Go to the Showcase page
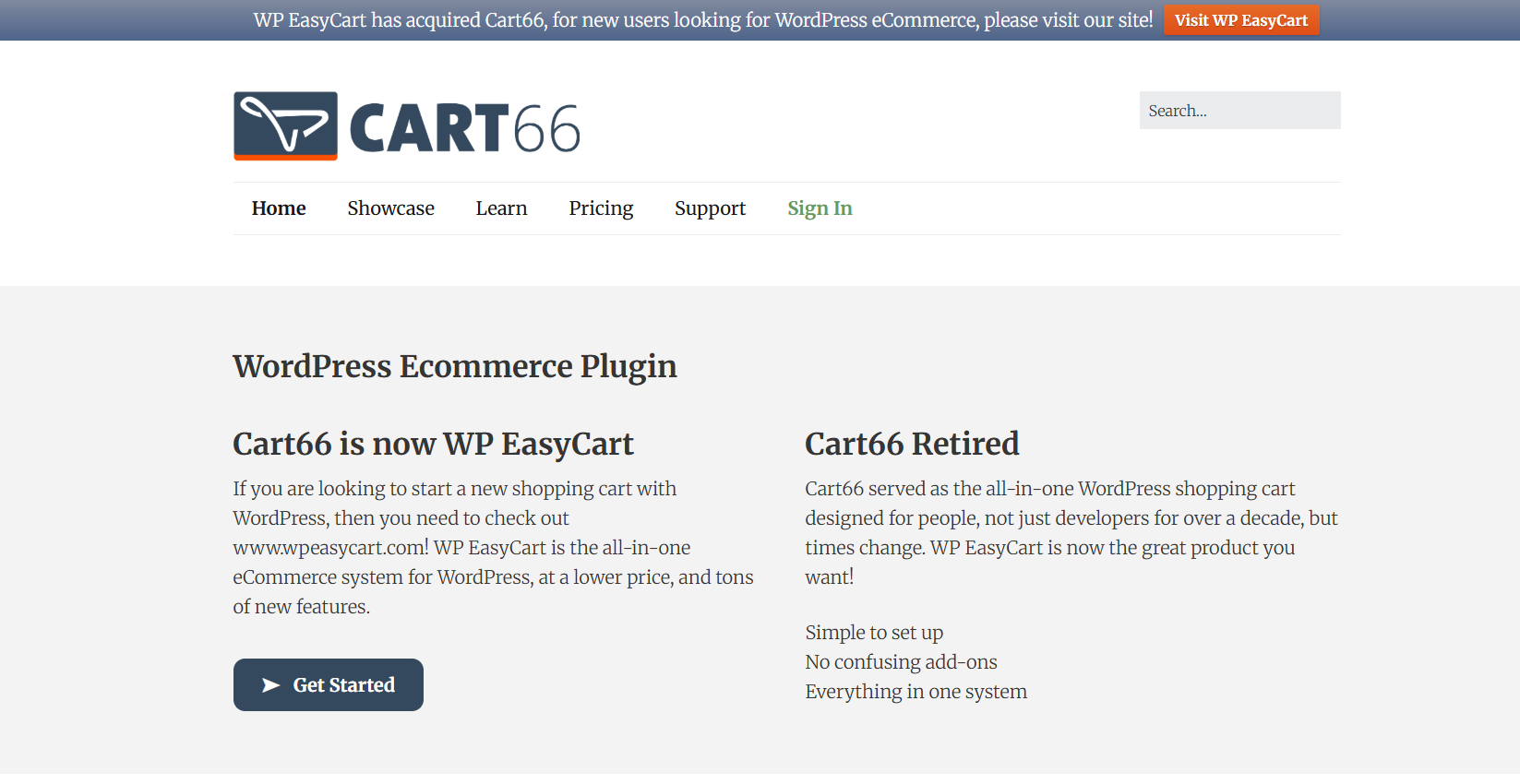The image size is (1520, 784). coord(390,208)
